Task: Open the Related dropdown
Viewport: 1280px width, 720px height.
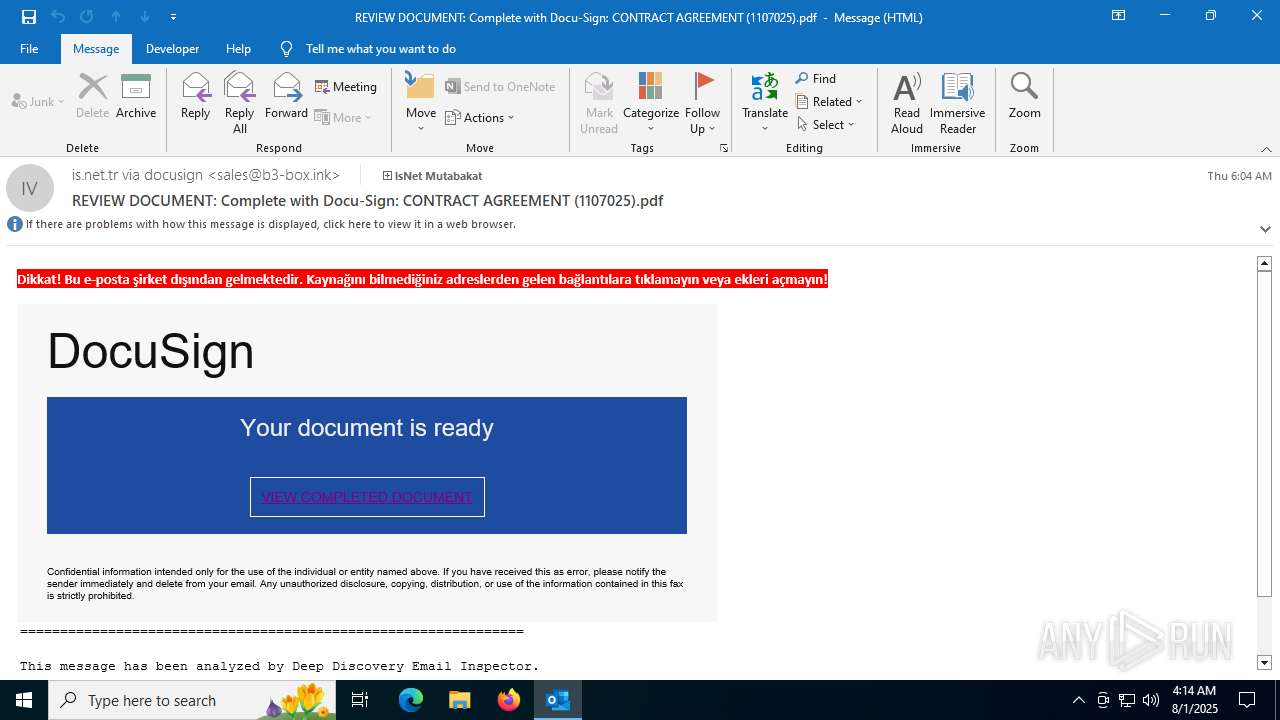Action: click(829, 101)
